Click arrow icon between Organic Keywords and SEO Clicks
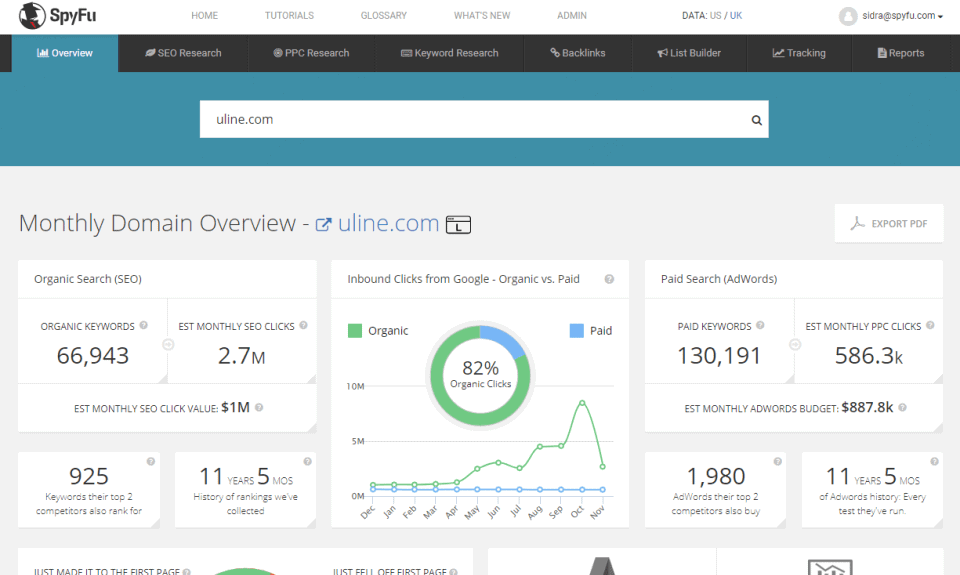The height and width of the screenshot is (575, 960). click(x=168, y=345)
